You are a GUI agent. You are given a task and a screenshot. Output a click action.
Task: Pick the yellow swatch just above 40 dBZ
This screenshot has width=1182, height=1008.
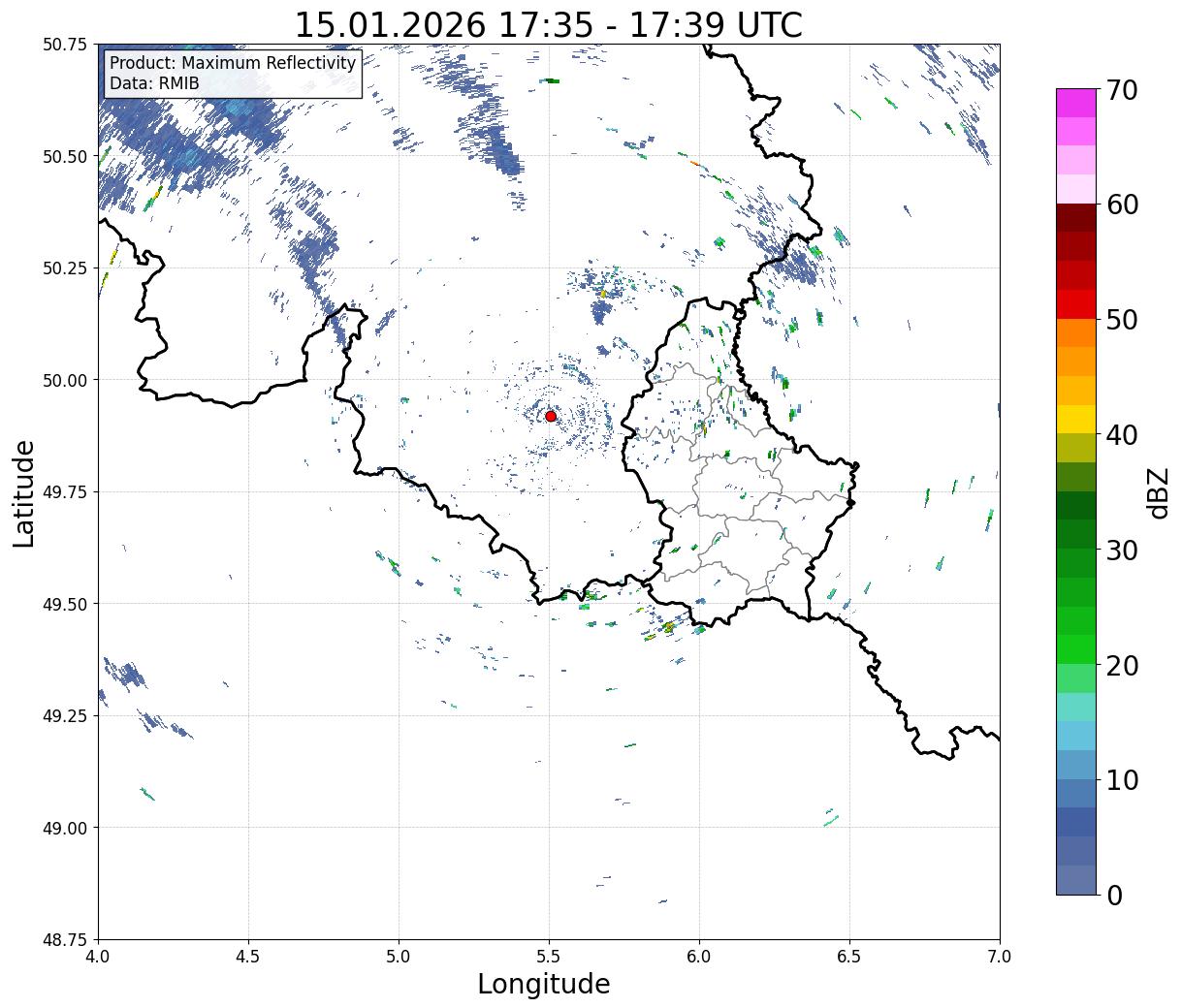tap(1076, 419)
